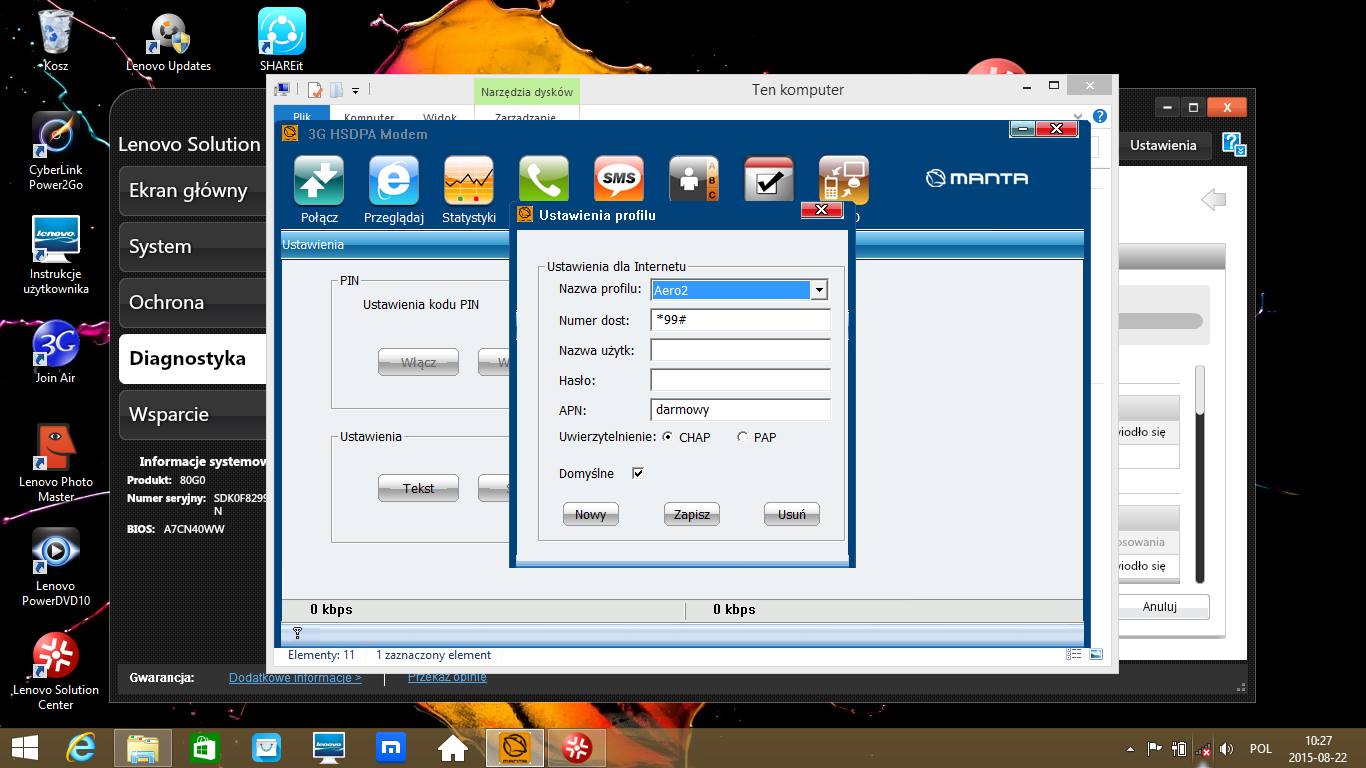Click the Nowy profile button
Screen dimensions: 1366x768
click(x=591, y=515)
